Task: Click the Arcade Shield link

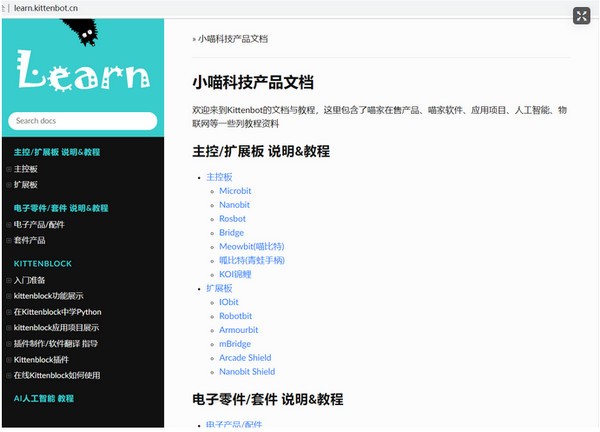Action: (245, 357)
